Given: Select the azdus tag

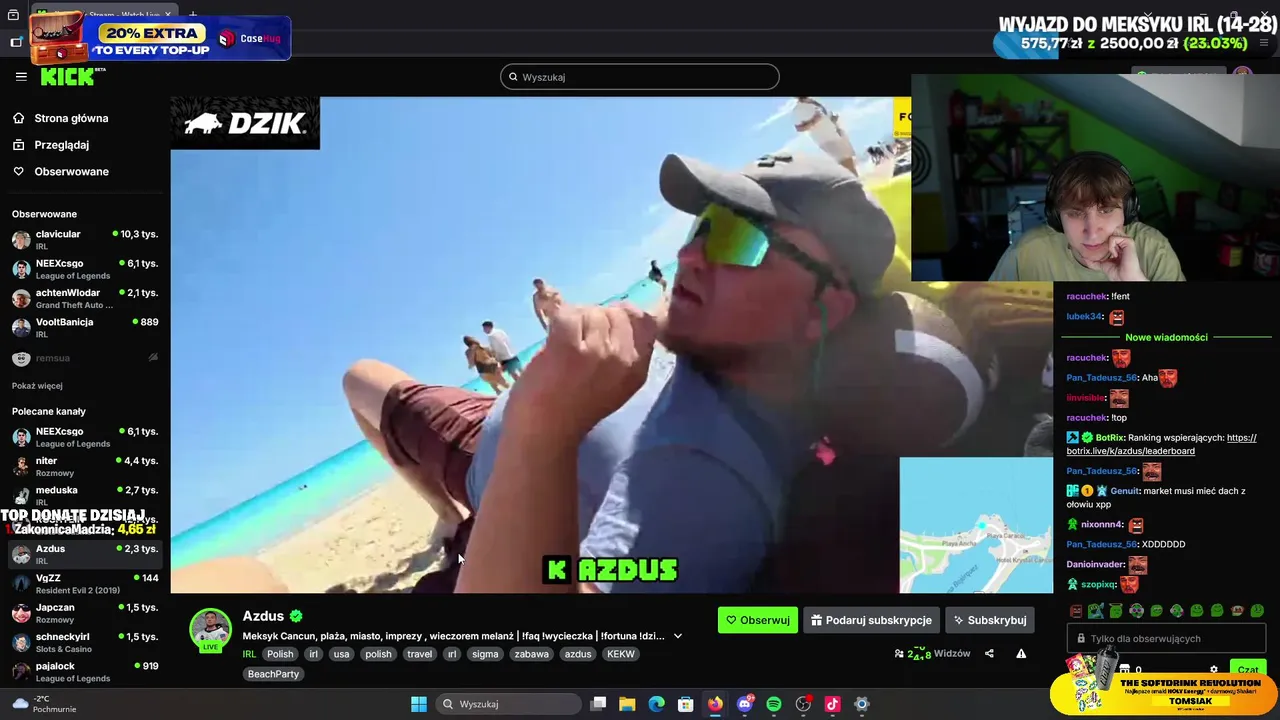Looking at the screenshot, I should click(578, 654).
